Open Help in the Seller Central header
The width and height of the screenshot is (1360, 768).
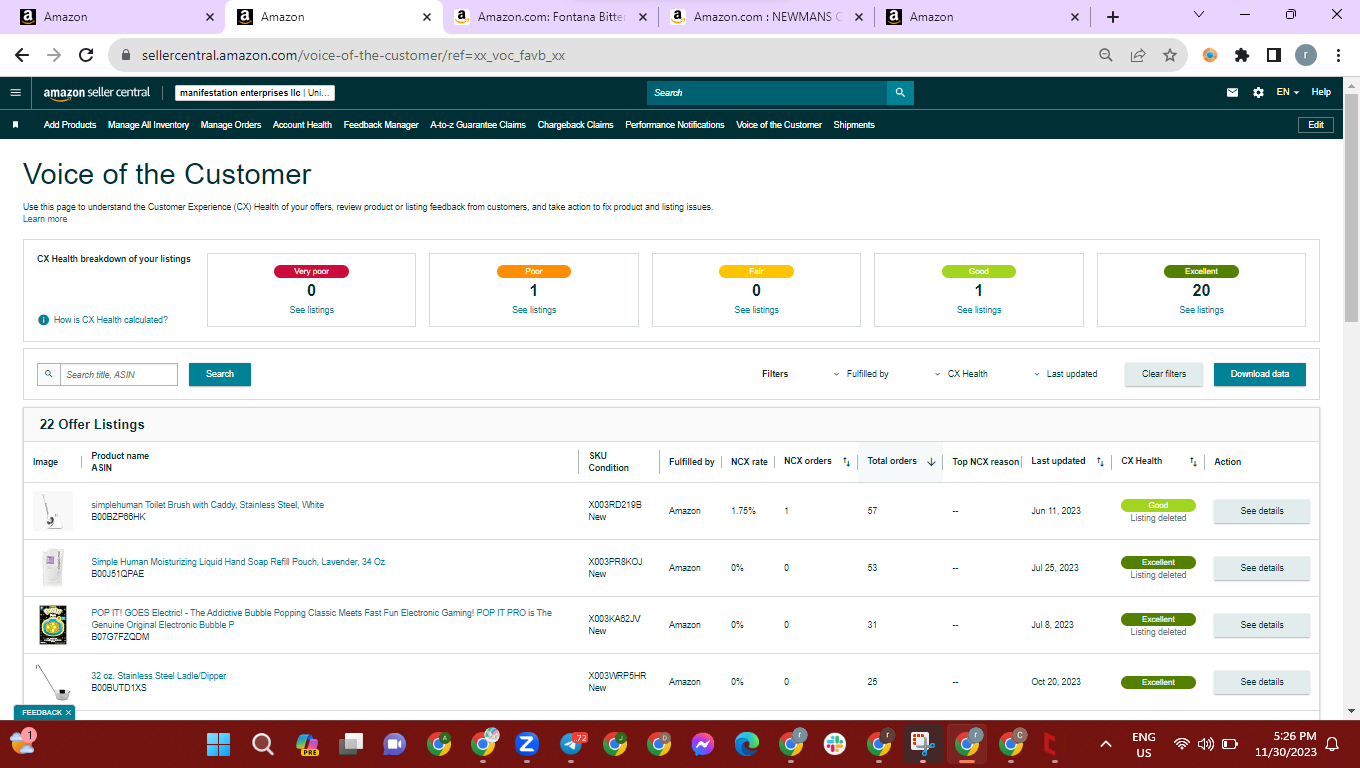[1321, 92]
